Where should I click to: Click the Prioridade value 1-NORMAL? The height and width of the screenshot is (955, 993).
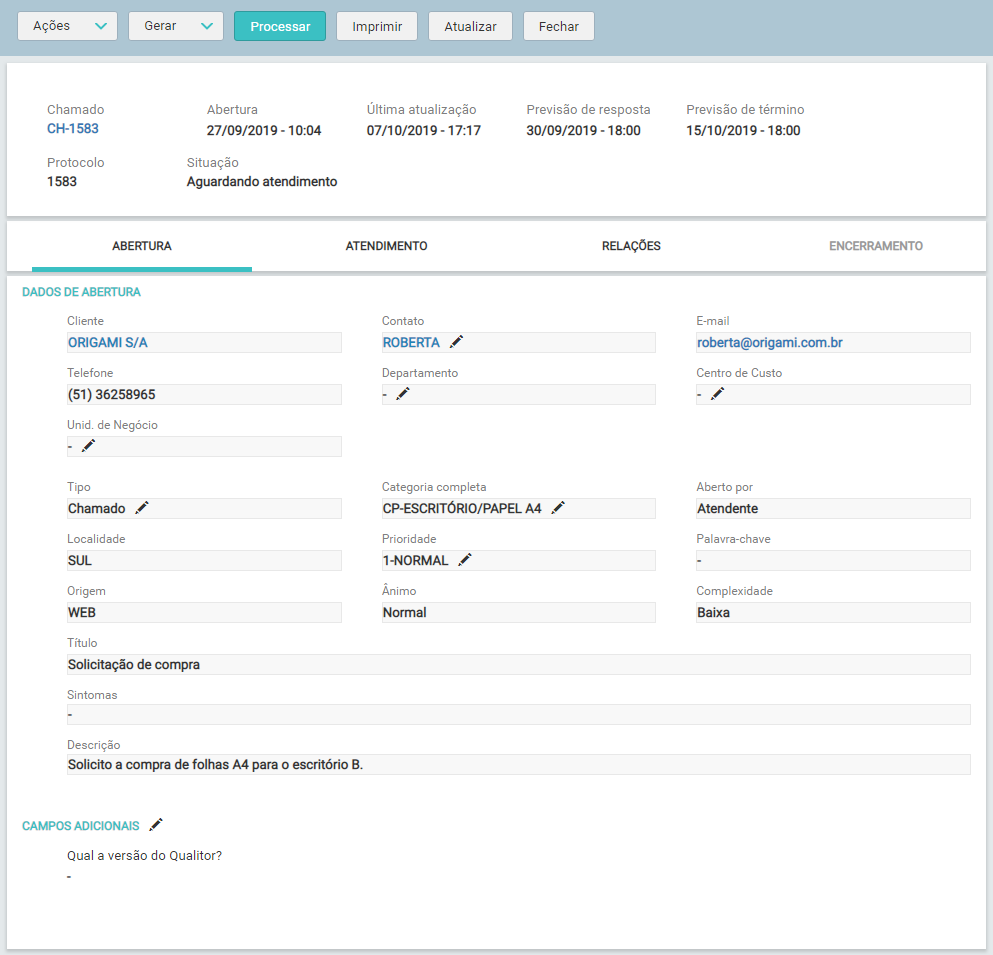coord(415,560)
